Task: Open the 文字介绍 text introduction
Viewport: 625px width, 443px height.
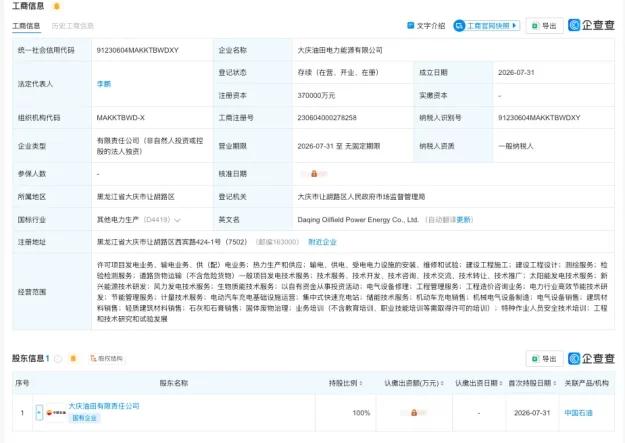Action: click(x=426, y=26)
